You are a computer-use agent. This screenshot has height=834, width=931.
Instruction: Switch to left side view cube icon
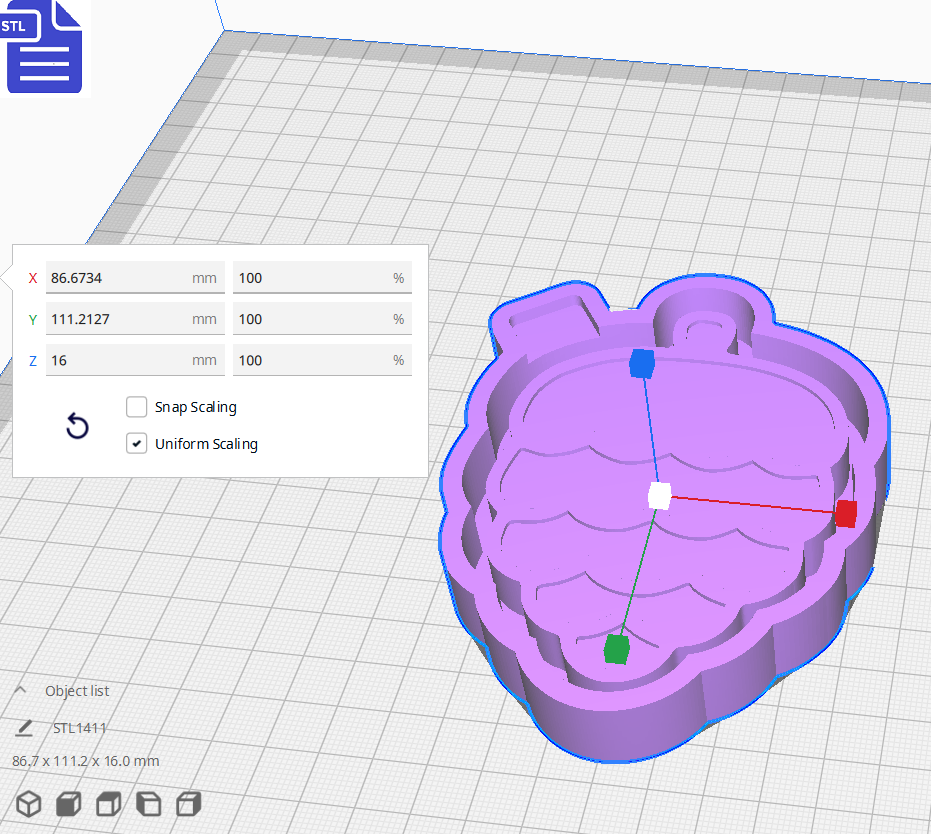(148, 803)
